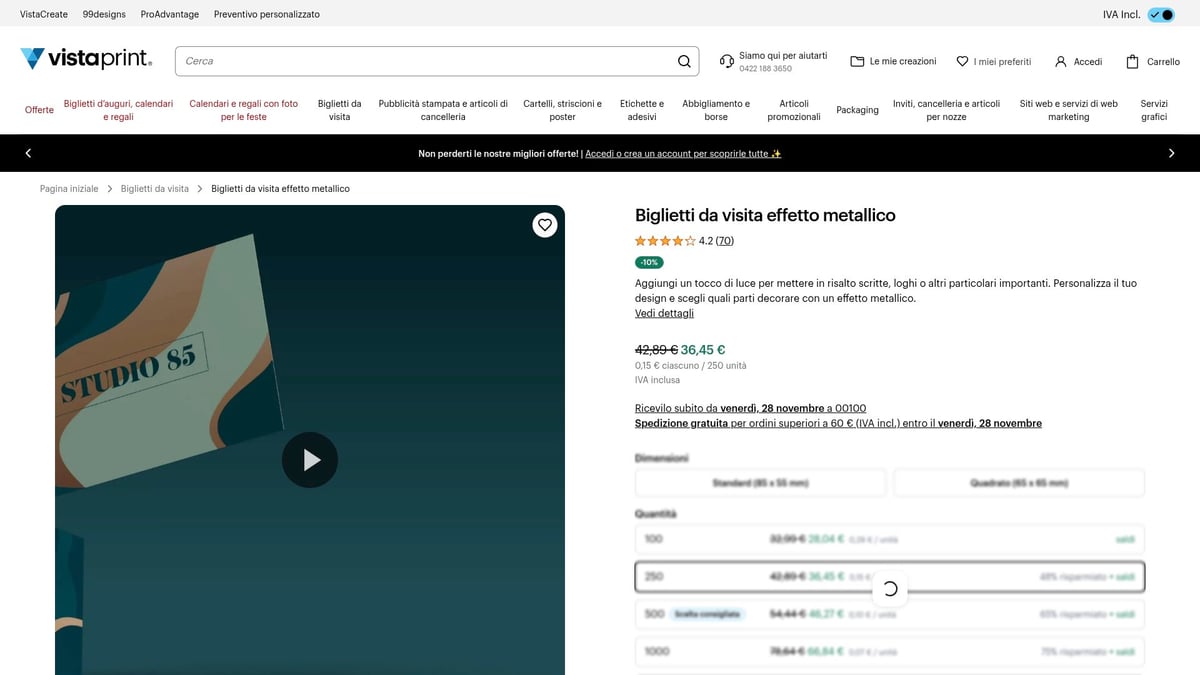The image size is (1200, 675).
Task: Open the reviews link showing '(70)'
Action: pyautogui.click(x=724, y=240)
